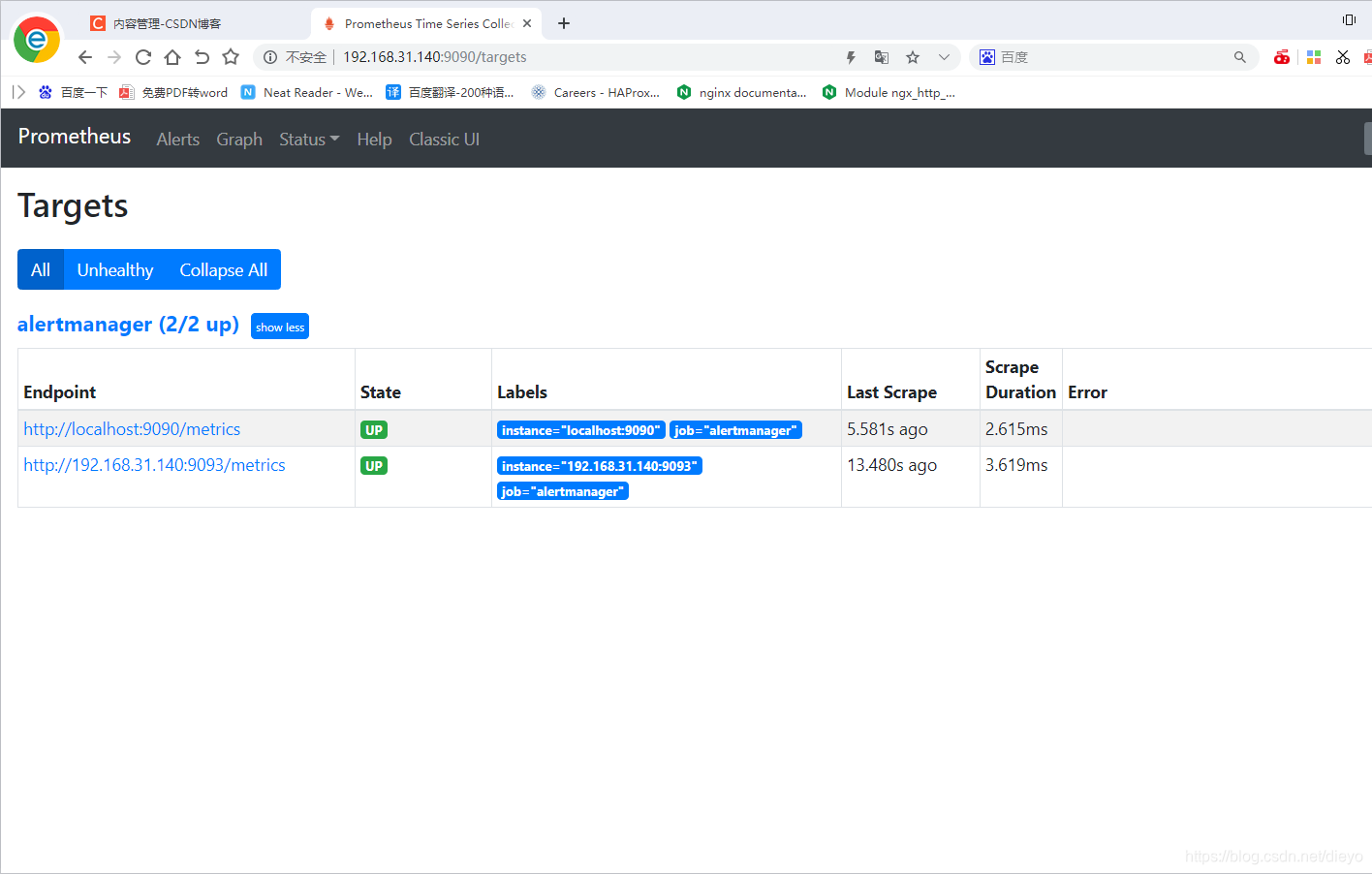Go back using the browser back arrow
Screen dimensions: 1372x874
tap(85, 57)
